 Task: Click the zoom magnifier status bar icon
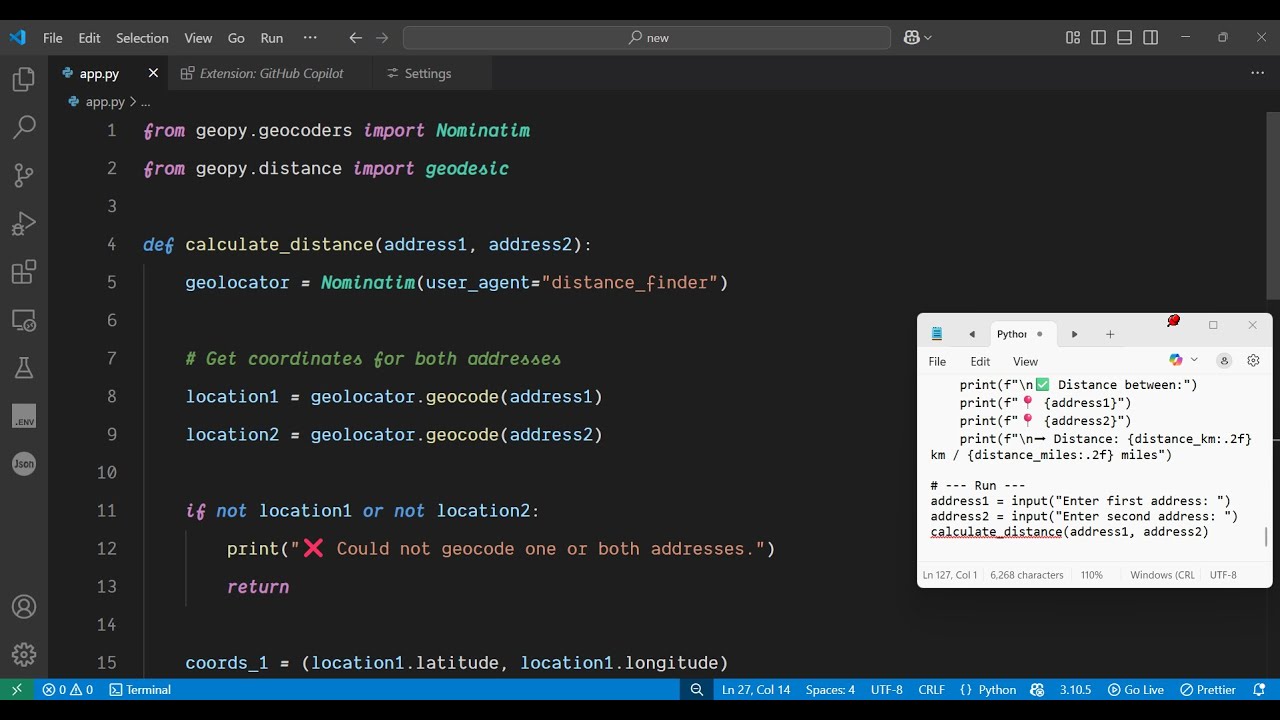pyautogui.click(x=697, y=690)
